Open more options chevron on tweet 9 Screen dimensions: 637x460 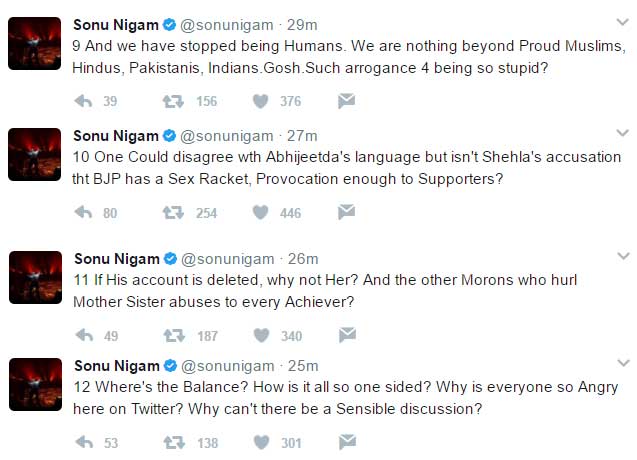[624, 22]
